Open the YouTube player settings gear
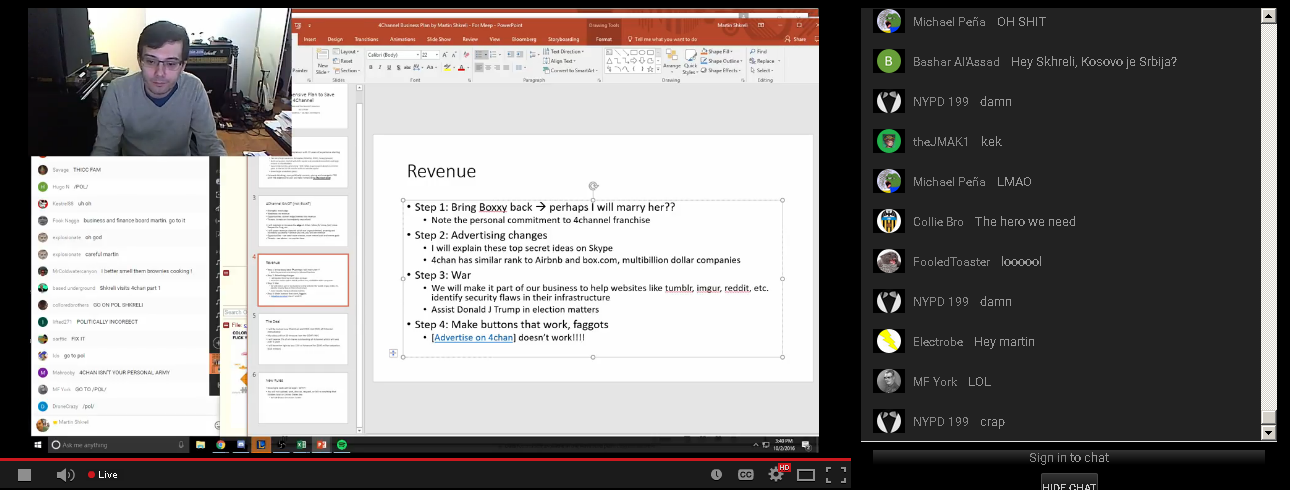 776,474
